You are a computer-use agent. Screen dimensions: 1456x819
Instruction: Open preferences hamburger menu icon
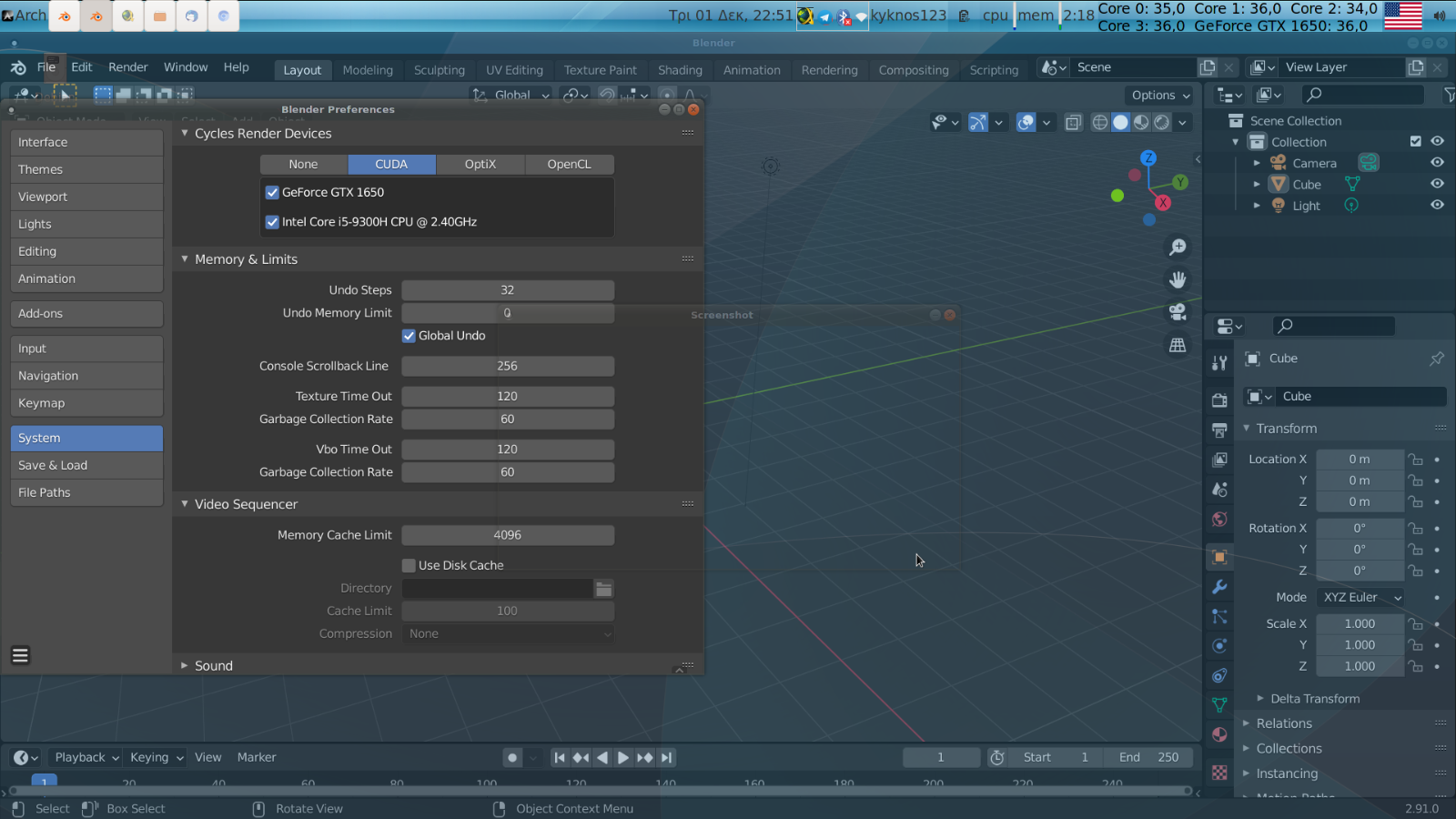(x=20, y=655)
